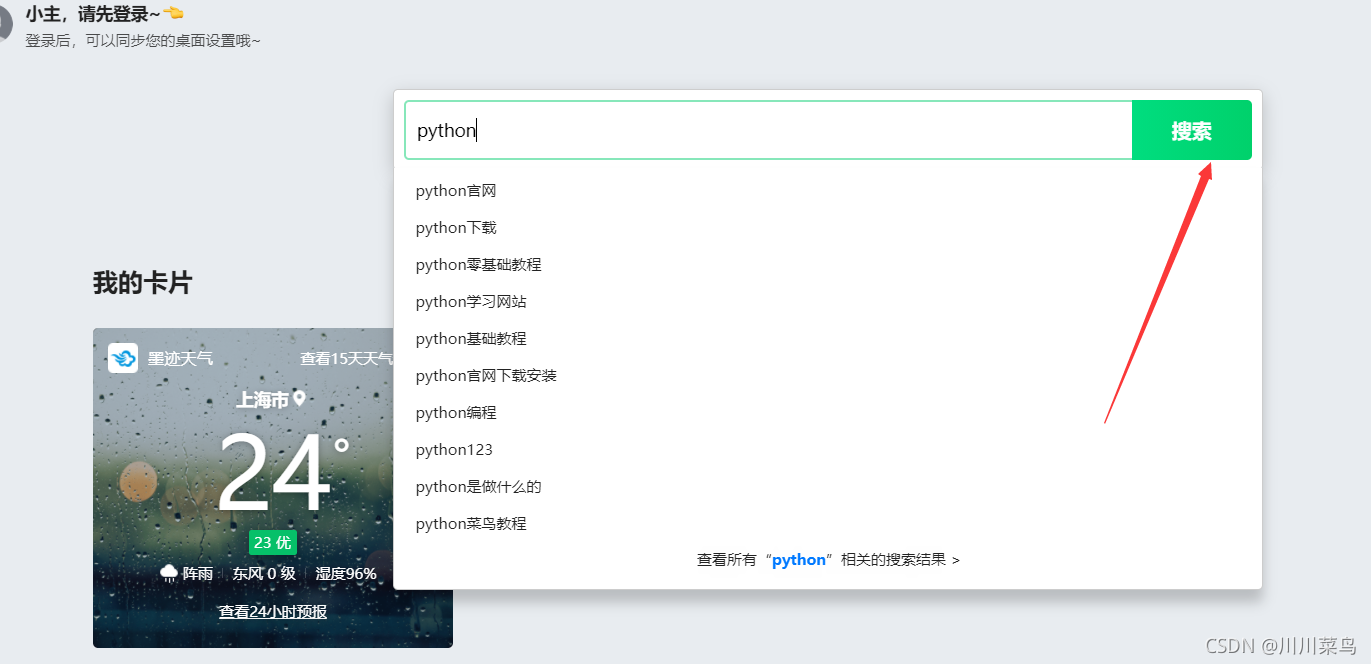Choose python官网下载安装 suggestion

pyautogui.click(x=828, y=376)
